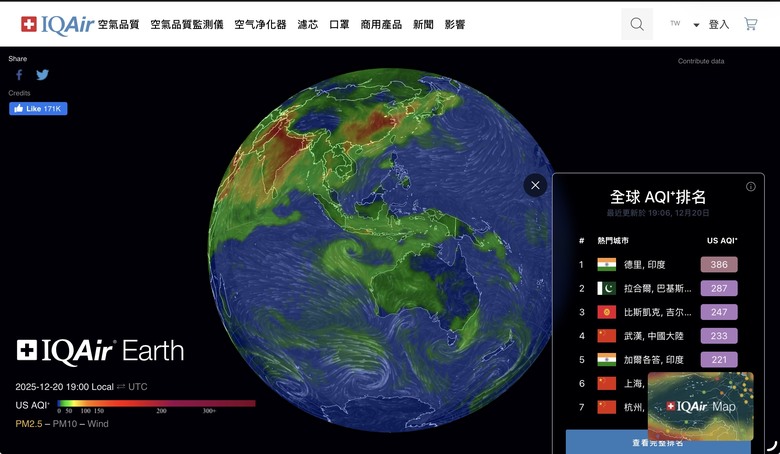The image size is (780, 454).
Task: Open the search magnifier icon
Action: [x=637, y=24]
